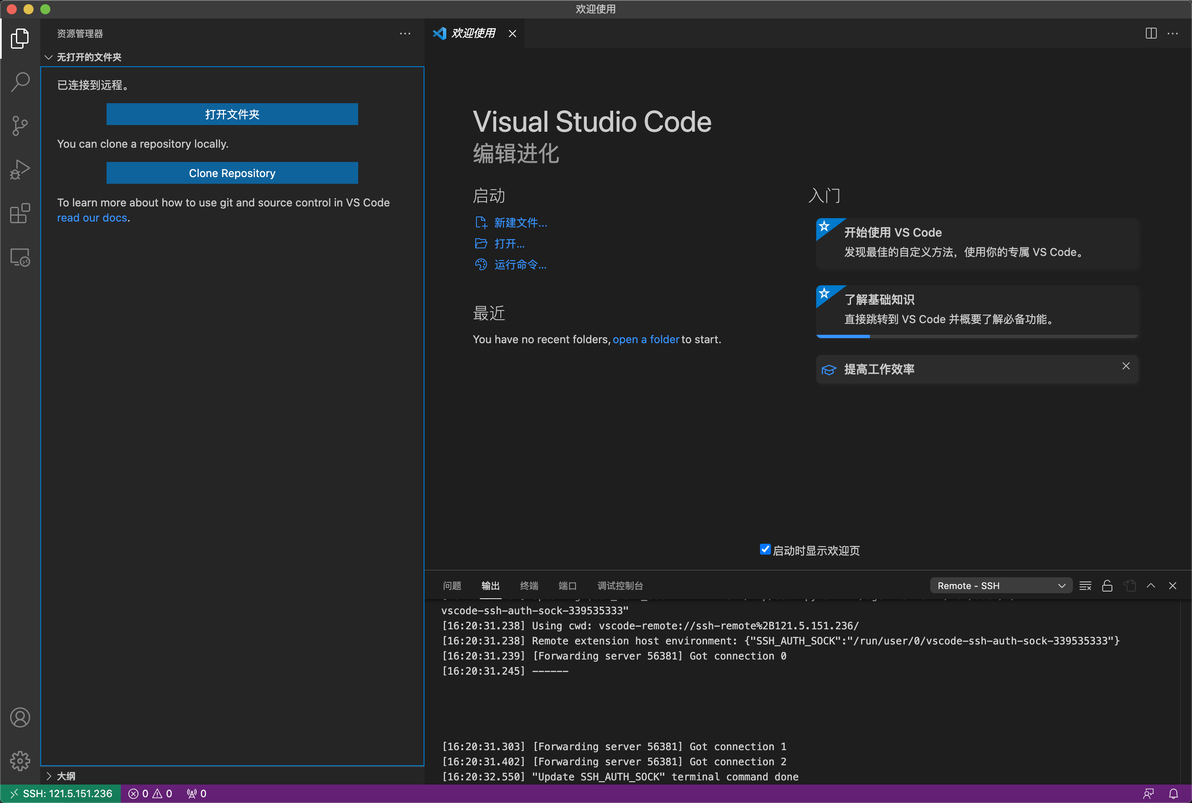Click the split editor icon
Viewport: 1192px width, 803px height.
pos(1151,33)
